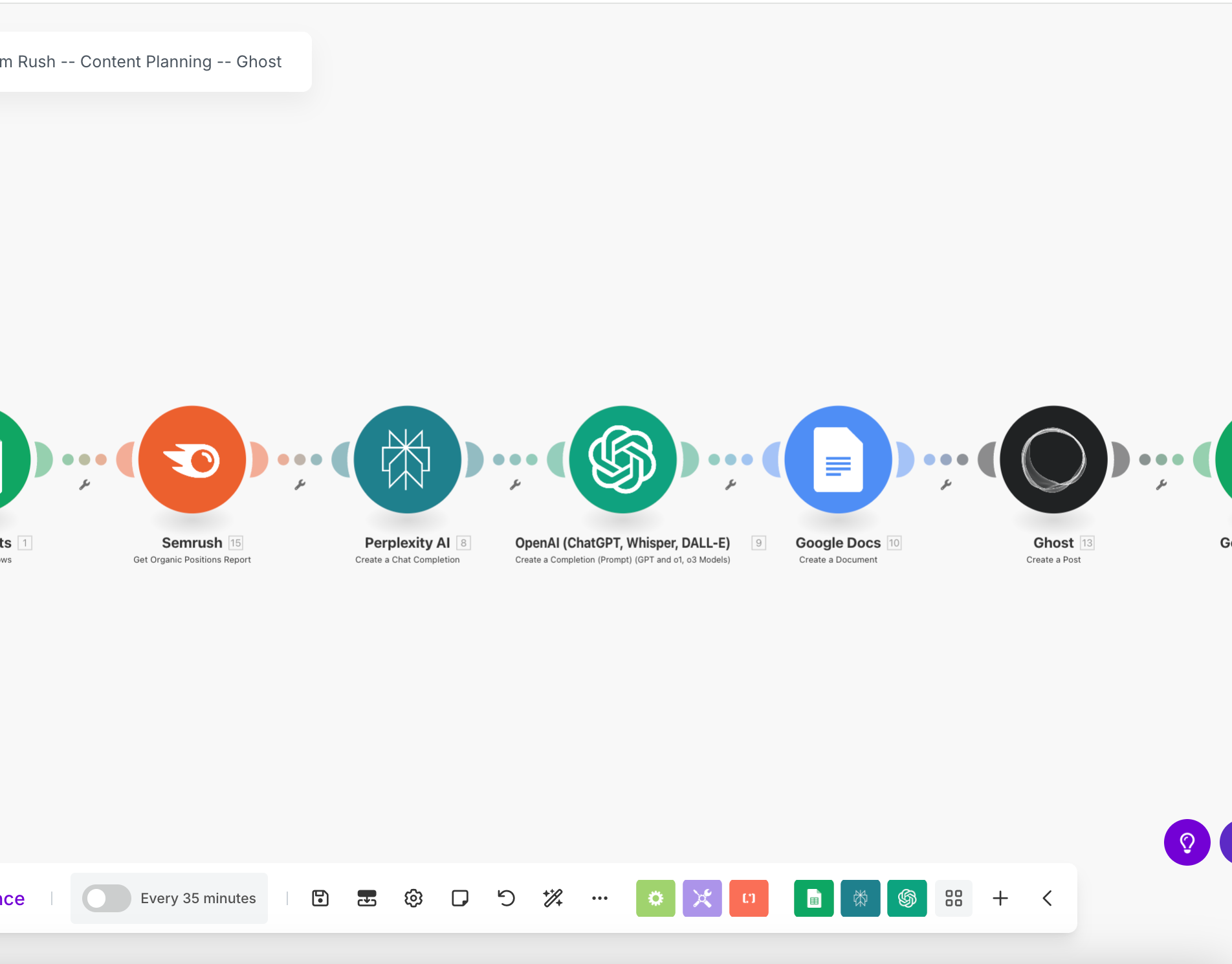The image size is (1232, 964).
Task: Click the wrench left of the Semrush module
Action: 84,485
